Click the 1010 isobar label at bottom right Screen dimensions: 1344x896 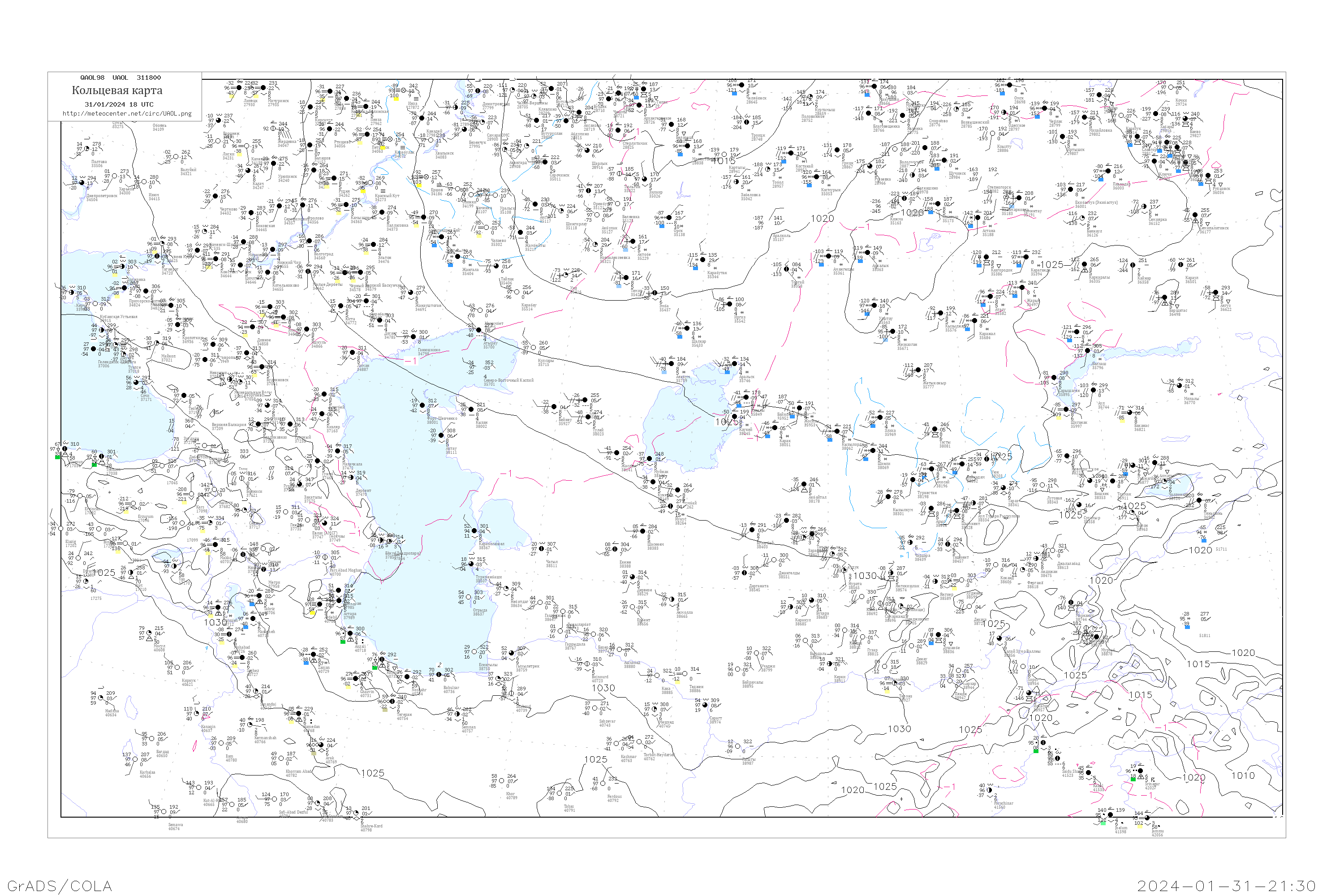click(x=1243, y=775)
